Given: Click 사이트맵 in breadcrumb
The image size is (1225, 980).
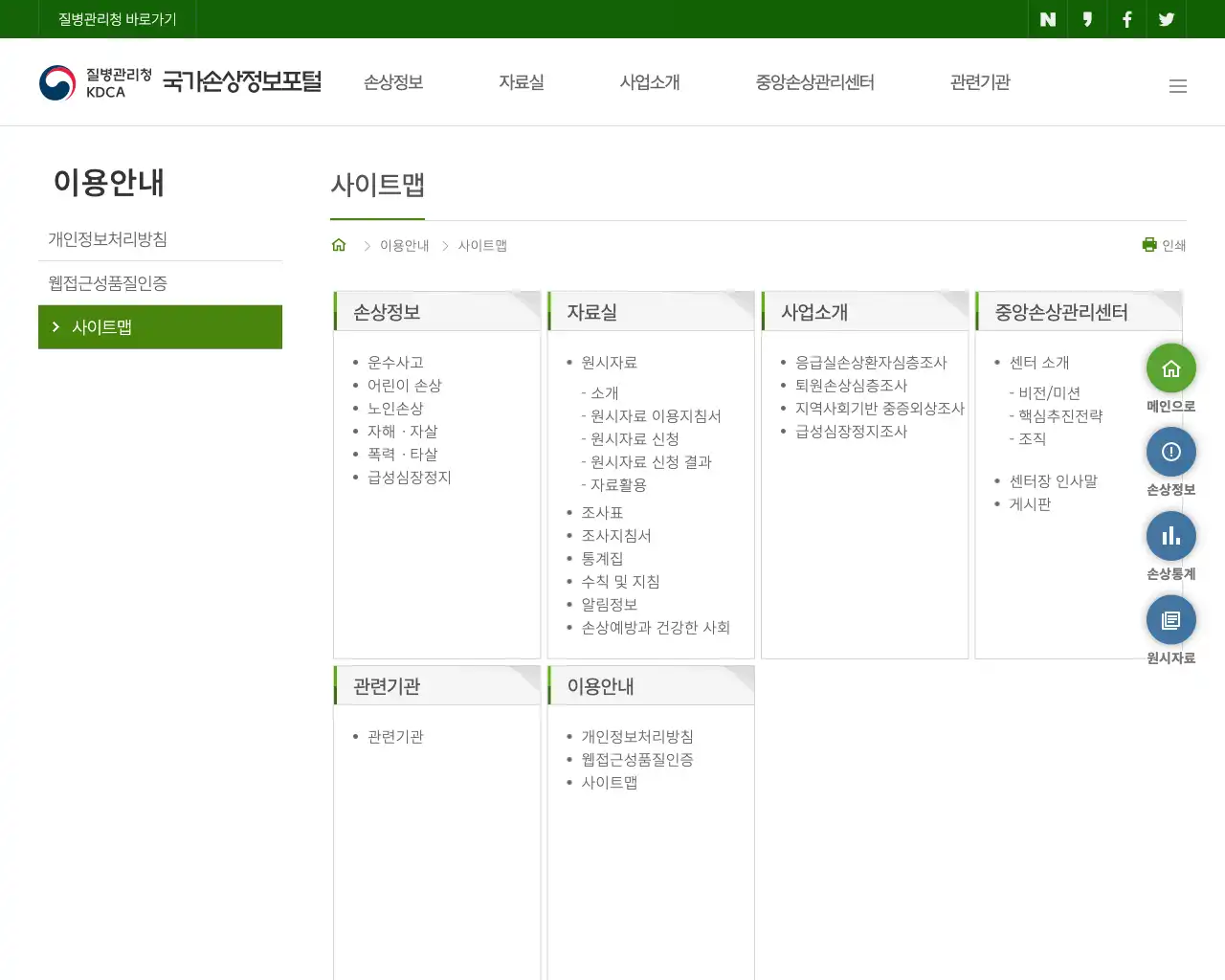Looking at the screenshot, I should [x=482, y=246].
